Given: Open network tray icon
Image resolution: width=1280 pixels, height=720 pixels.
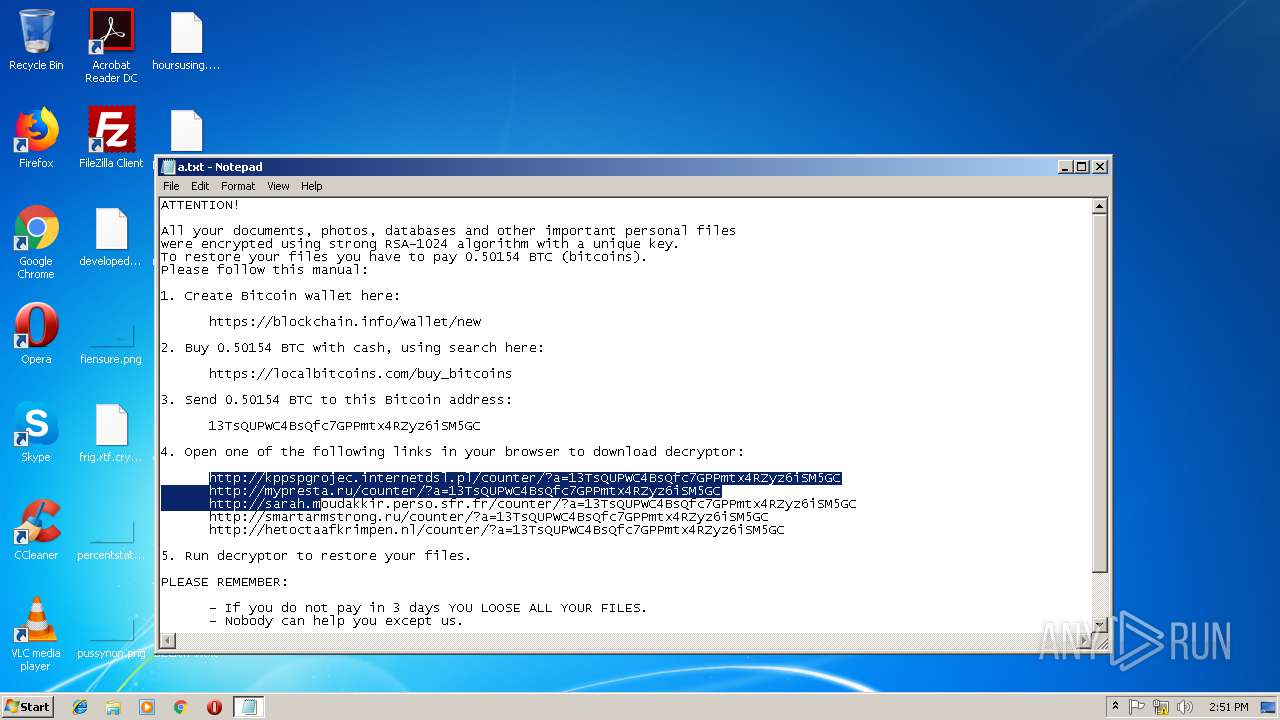Looking at the screenshot, I should click(x=1161, y=707).
